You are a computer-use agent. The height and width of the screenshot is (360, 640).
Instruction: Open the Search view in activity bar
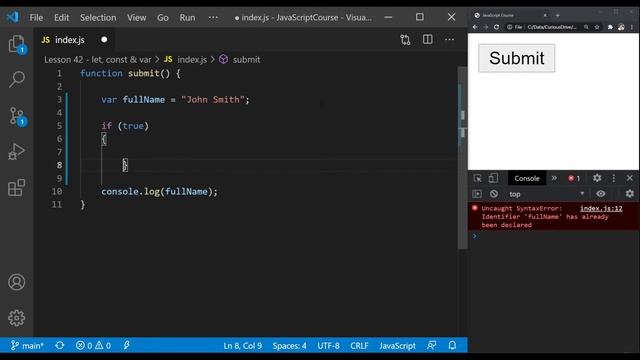[17, 79]
